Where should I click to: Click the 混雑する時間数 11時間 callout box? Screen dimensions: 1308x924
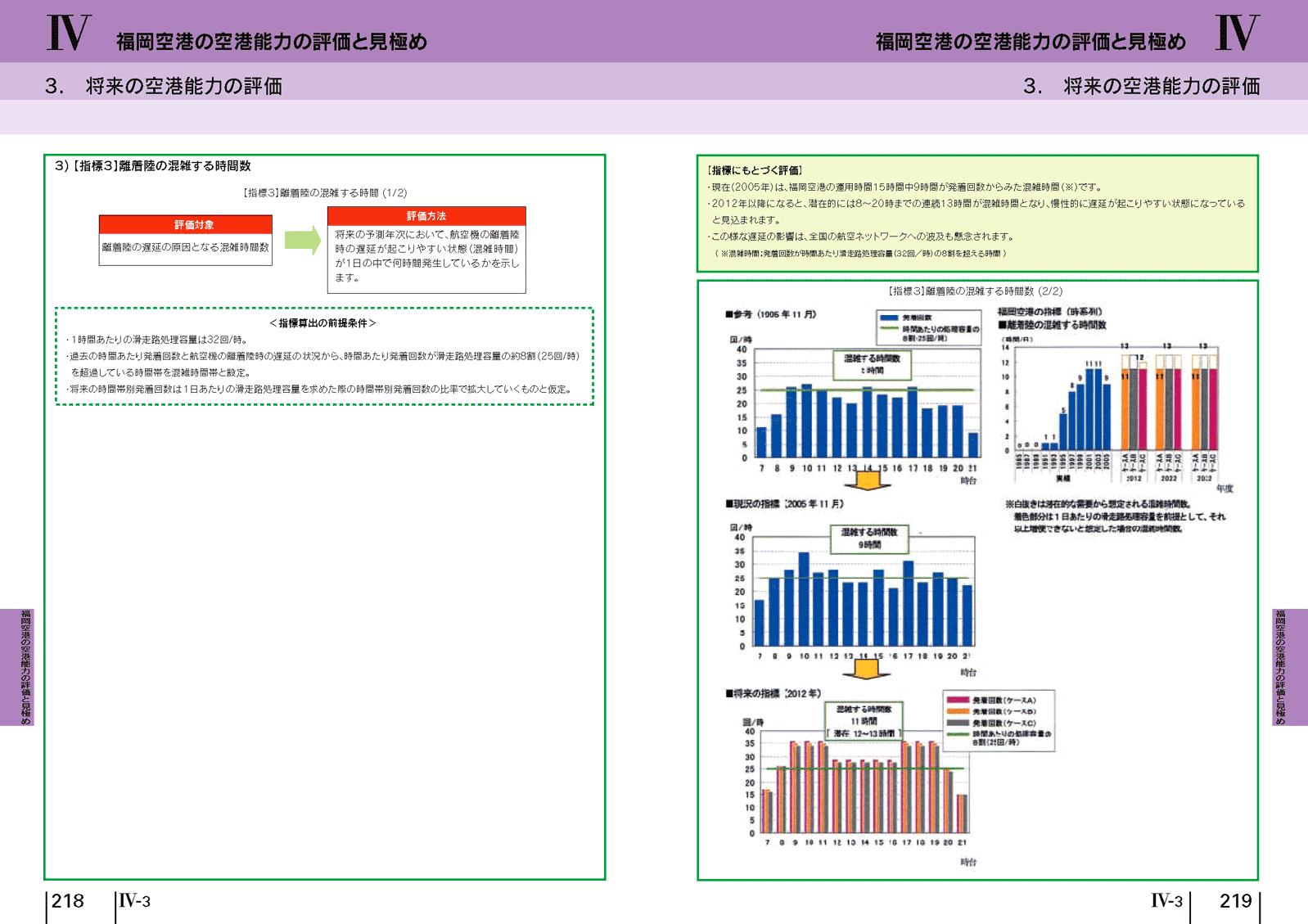click(x=864, y=721)
